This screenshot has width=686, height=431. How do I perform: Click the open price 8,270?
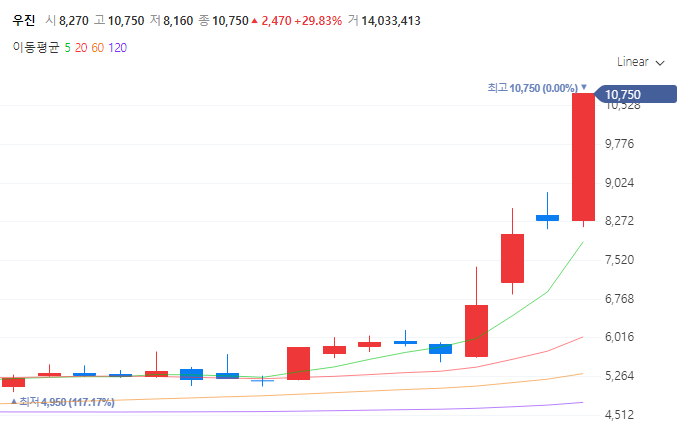(74, 21)
